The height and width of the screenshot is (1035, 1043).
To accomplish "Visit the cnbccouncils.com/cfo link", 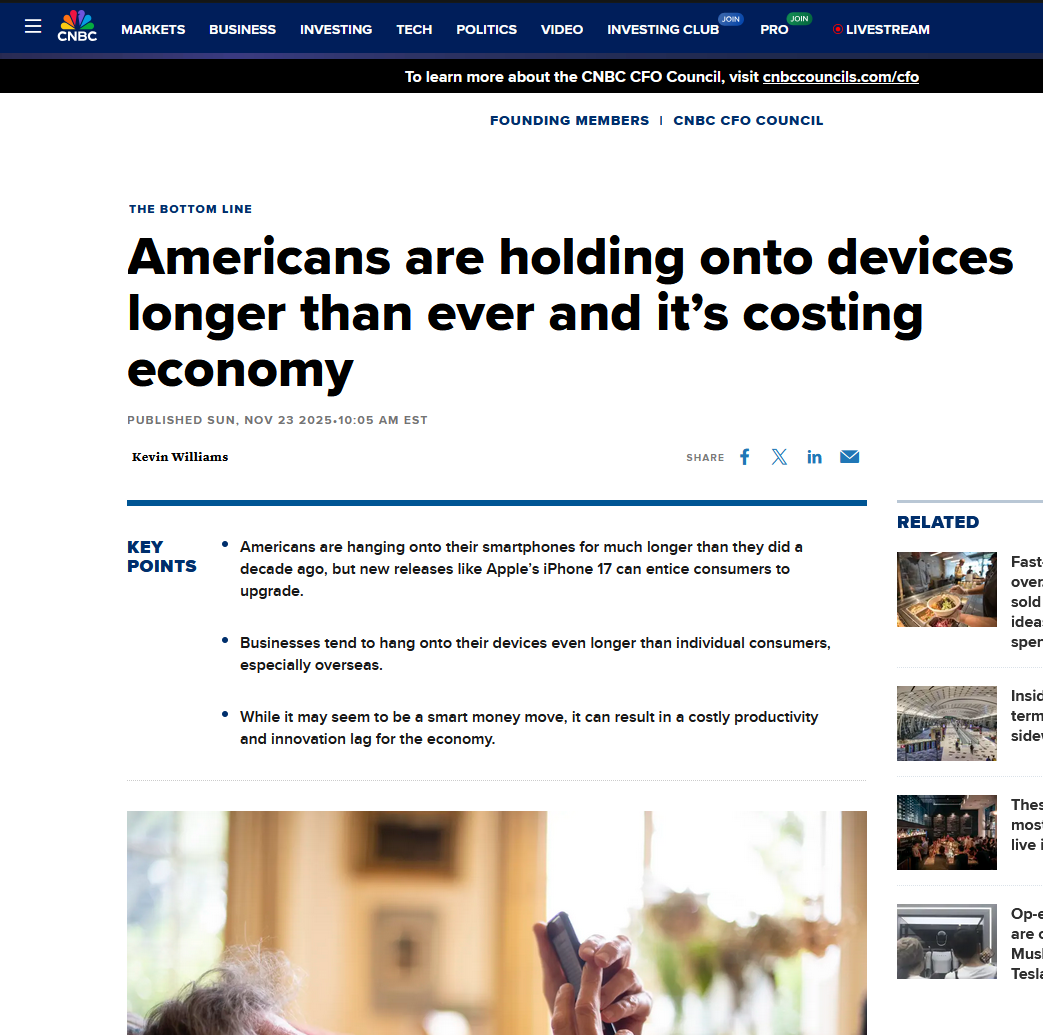I will pyautogui.click(x=840, y=77).
